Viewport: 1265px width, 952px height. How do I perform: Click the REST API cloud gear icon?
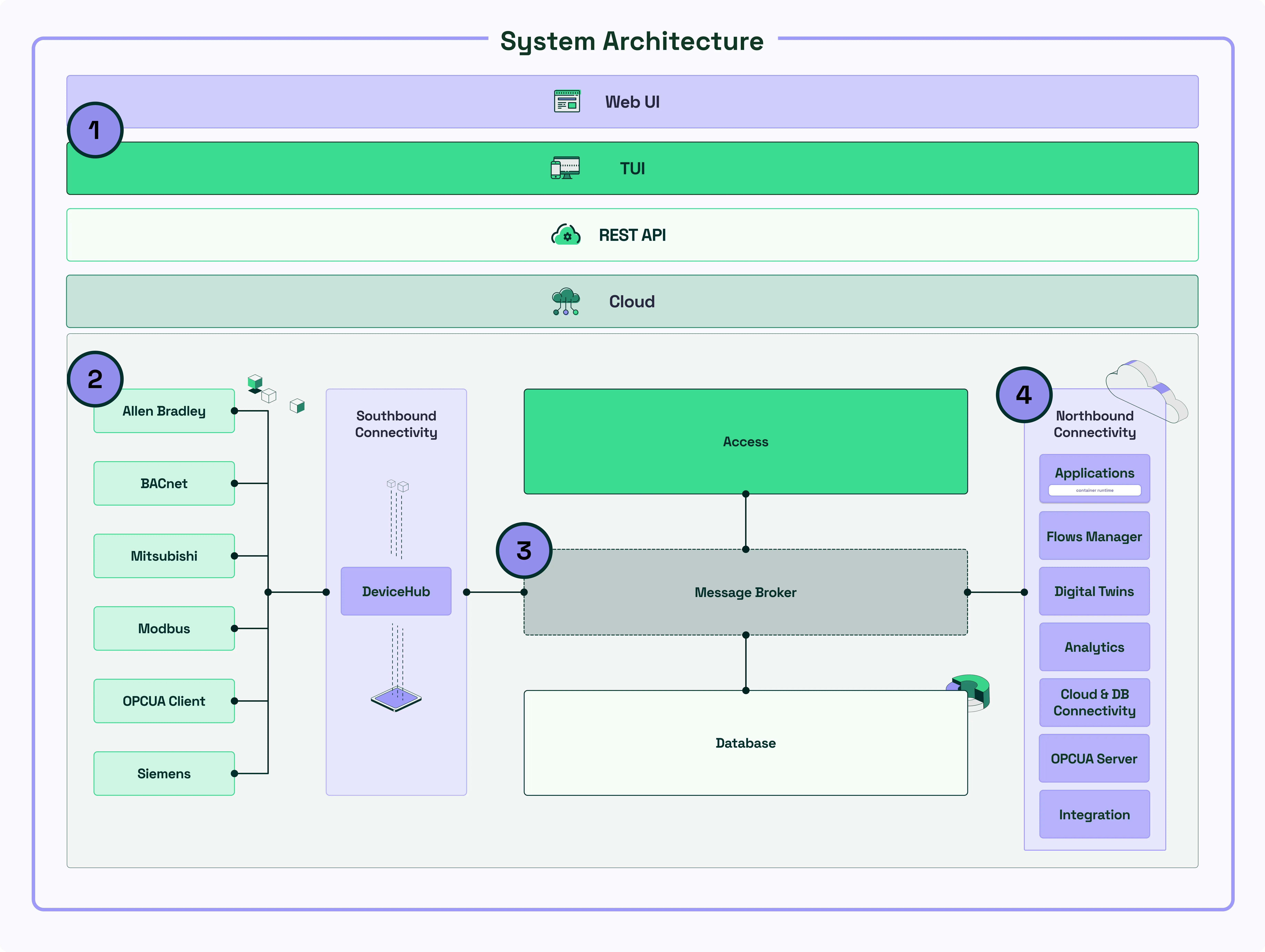[566, 234]
